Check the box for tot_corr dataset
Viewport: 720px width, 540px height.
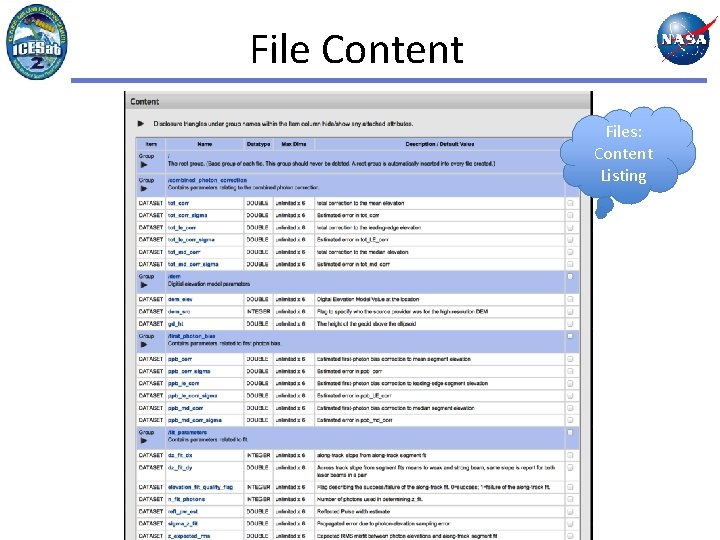tap(570, 203)
